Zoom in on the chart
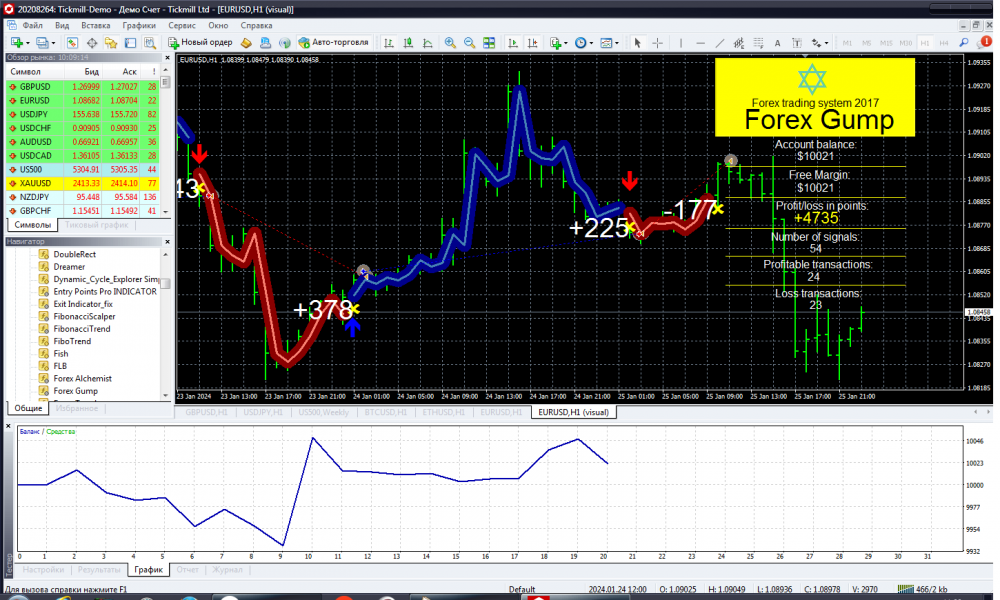 pos(450,43)
